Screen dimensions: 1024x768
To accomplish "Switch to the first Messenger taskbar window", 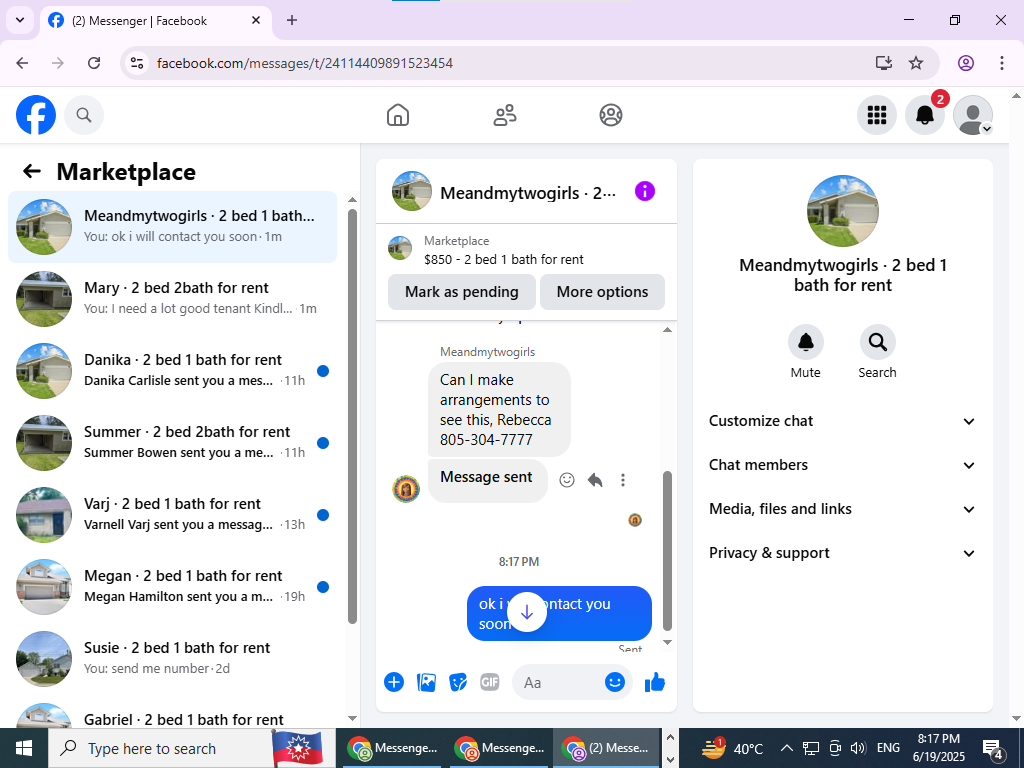I will pos(391,748).
